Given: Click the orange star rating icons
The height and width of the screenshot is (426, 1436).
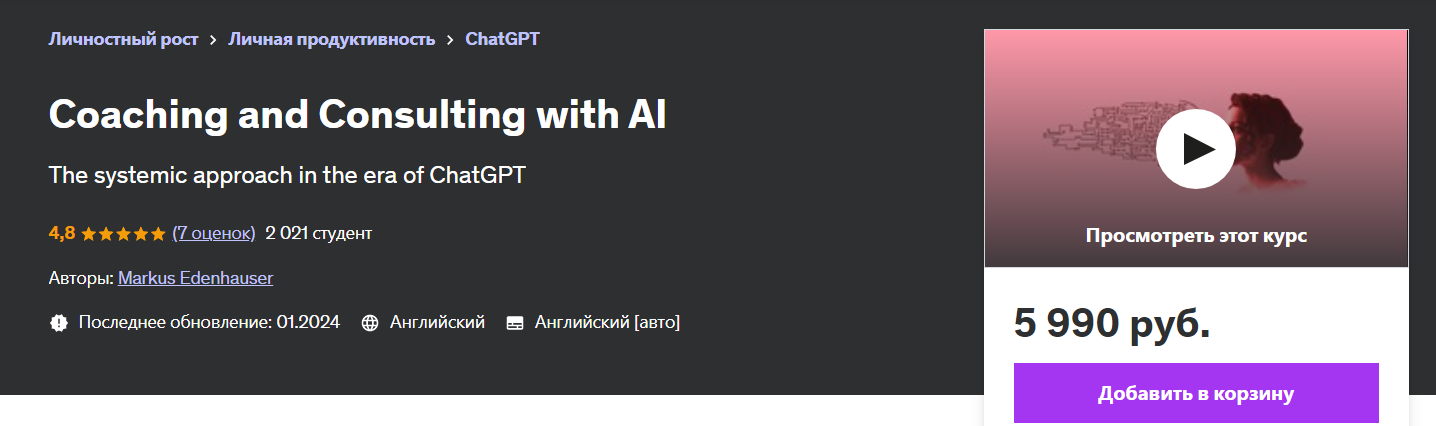Looking at the screenshot, I should (x=123, y=234).
